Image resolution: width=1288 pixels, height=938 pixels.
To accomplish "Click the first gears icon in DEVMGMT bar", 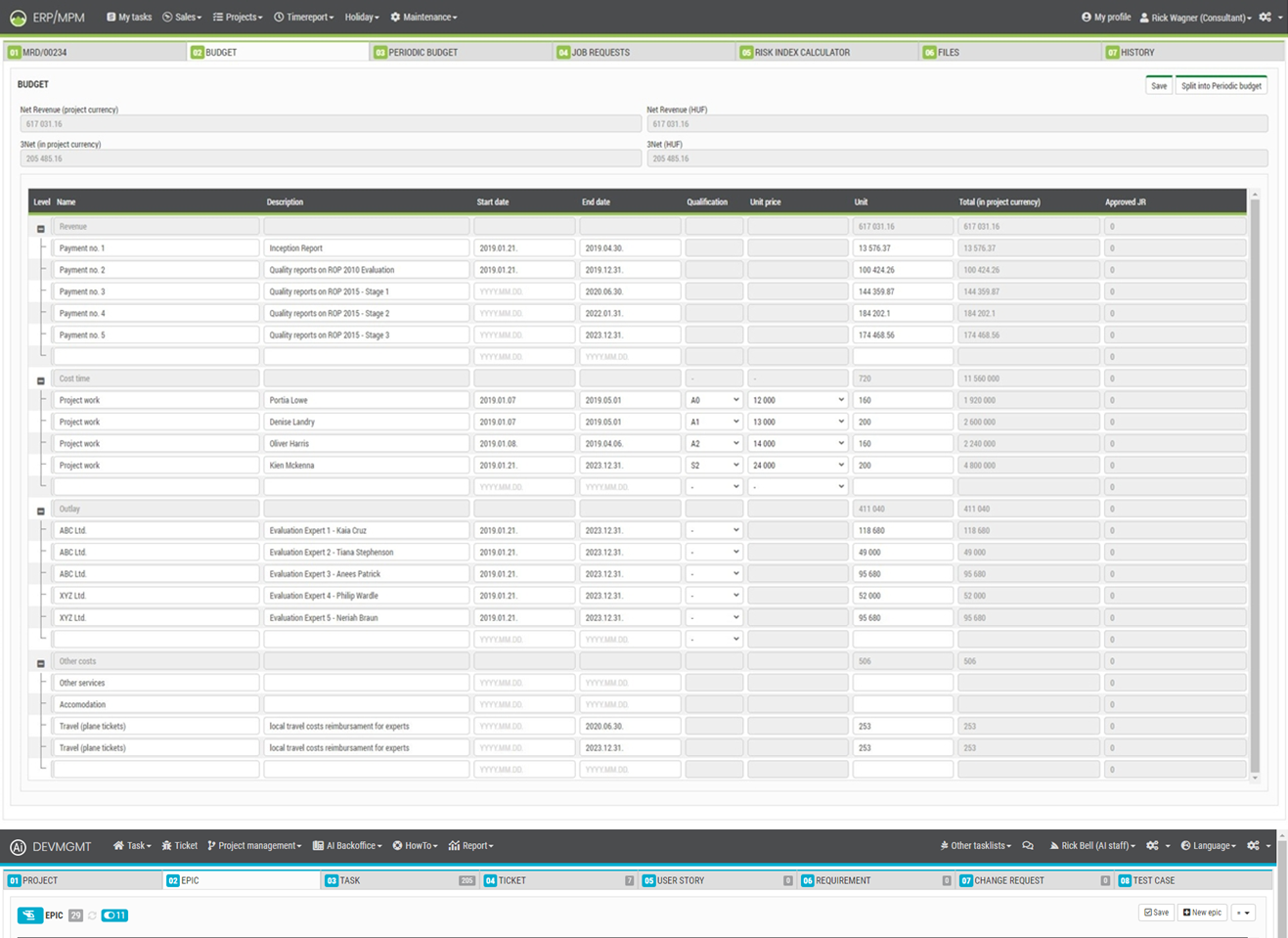I will pyautogui.click(x=1153, y=846).
